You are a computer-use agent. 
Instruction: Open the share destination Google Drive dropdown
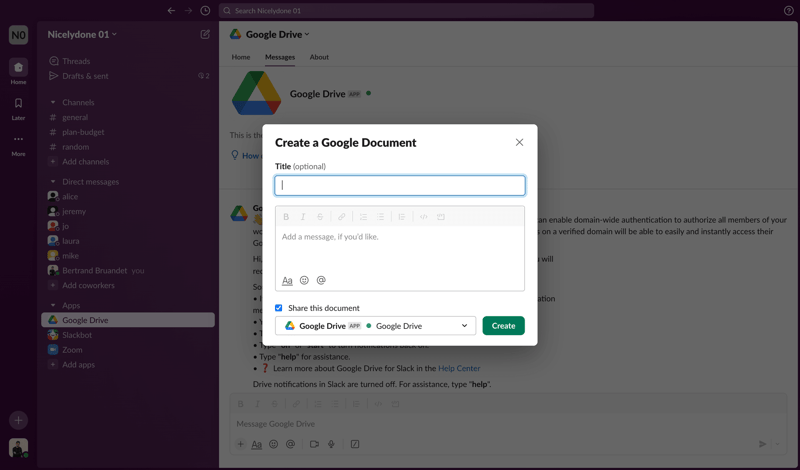click(x=376, y=326)
